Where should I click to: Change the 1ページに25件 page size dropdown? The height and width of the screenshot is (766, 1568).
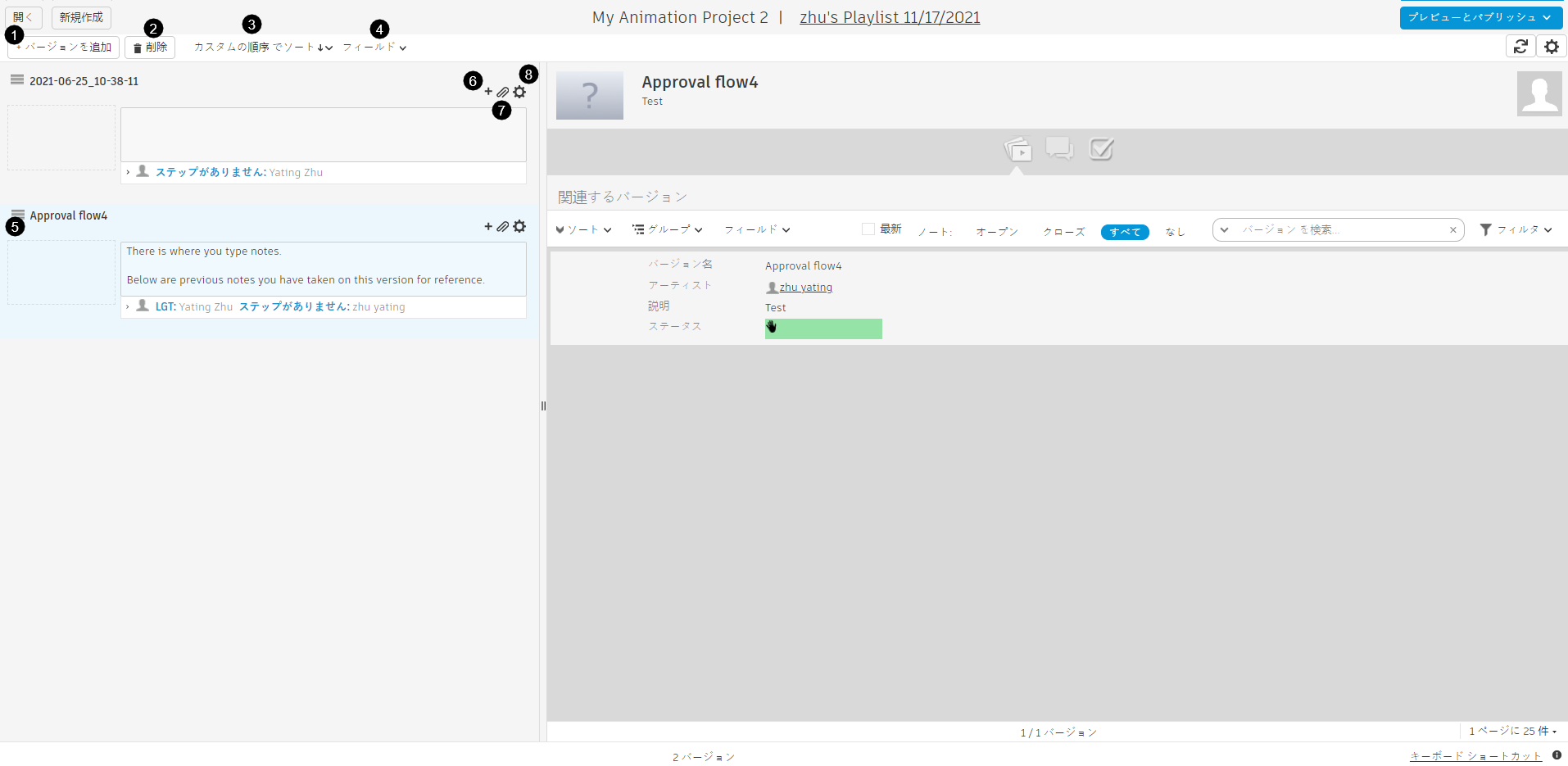click(x=1512, y=731)
